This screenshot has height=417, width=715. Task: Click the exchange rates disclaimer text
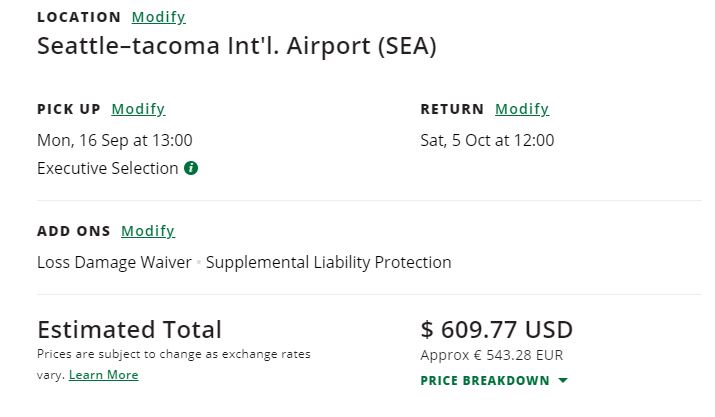[x=173, y=354]
